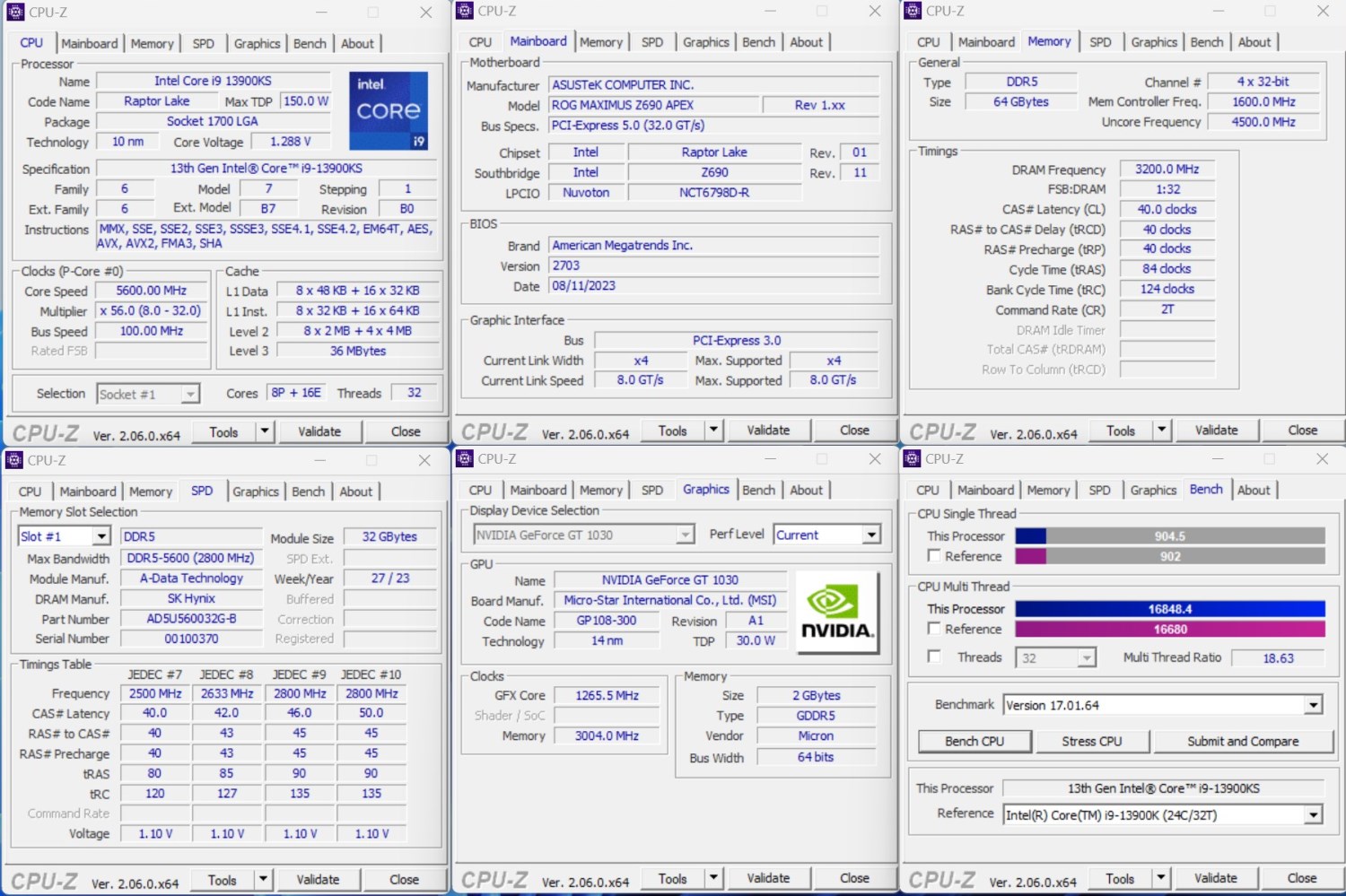This screenshot has height=896, width=1346.
Task: Open the Benchmark Version 17.01.64 dropdown
Action: 1313,705
